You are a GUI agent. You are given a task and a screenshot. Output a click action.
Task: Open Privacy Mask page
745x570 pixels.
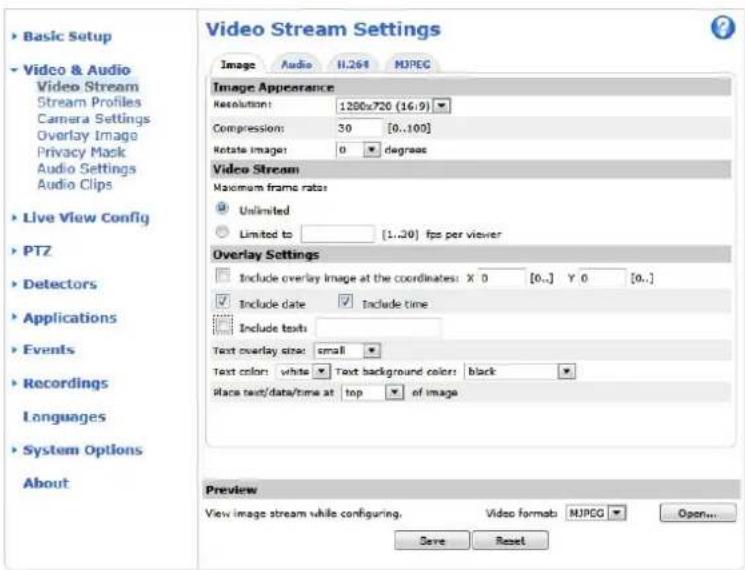[x=81, y=152]
